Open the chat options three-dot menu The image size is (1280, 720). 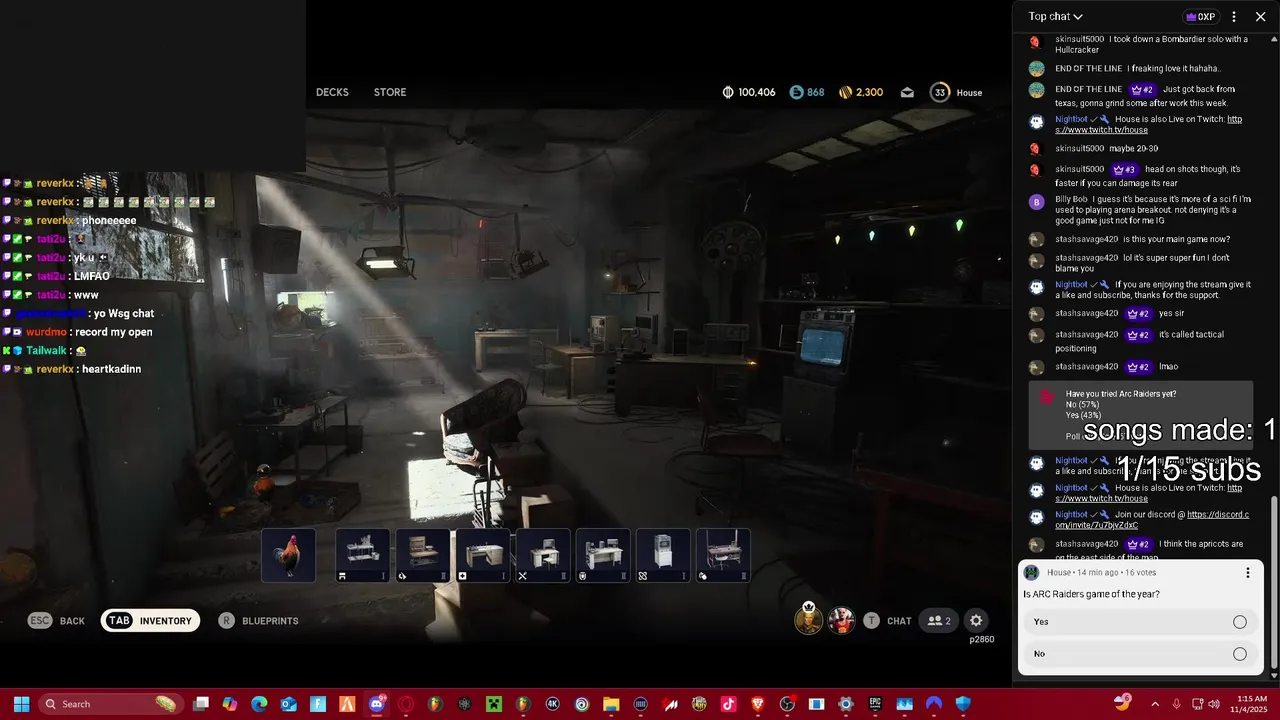[1234, 17]
